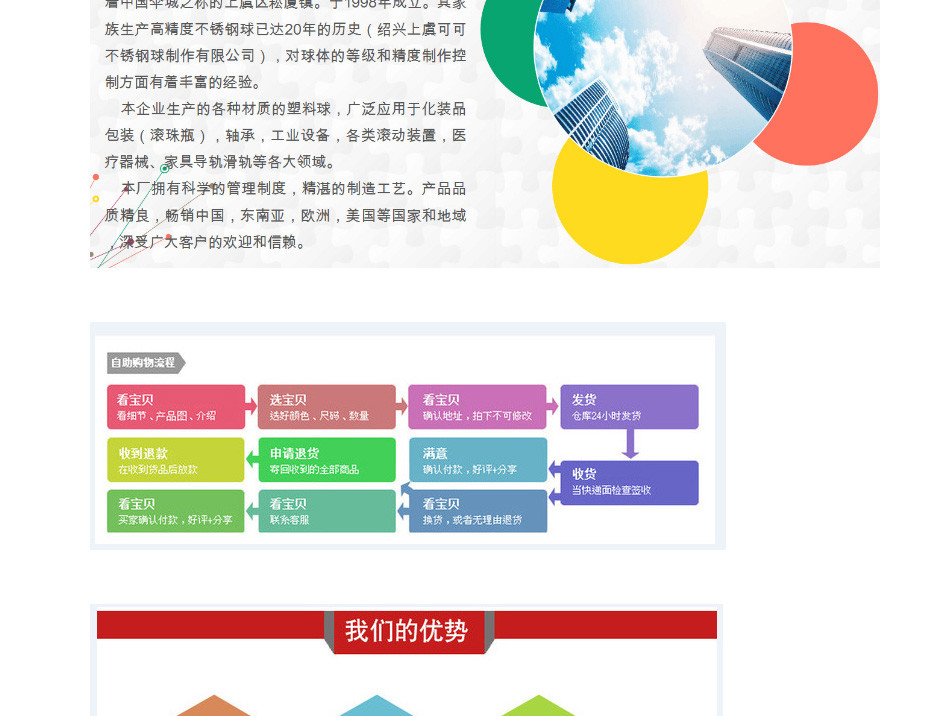Click the 换货 exchange or return box
945x716 pixels.
pyautogui.click(x=477, y=511)
